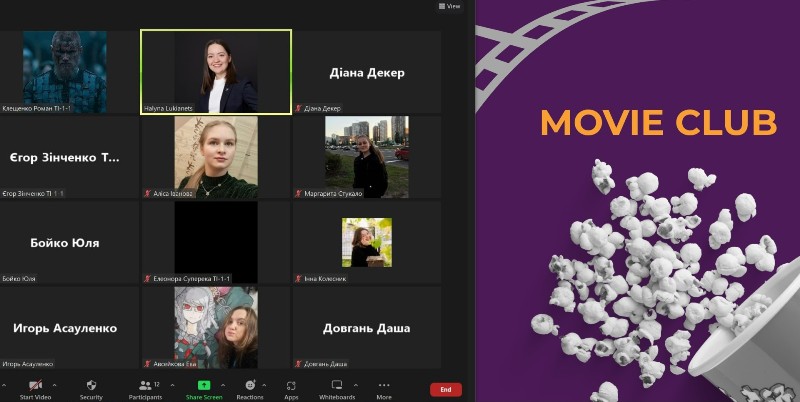
Task: Expand audio options caret left of Start Video
Action: (x=4, y=385)
